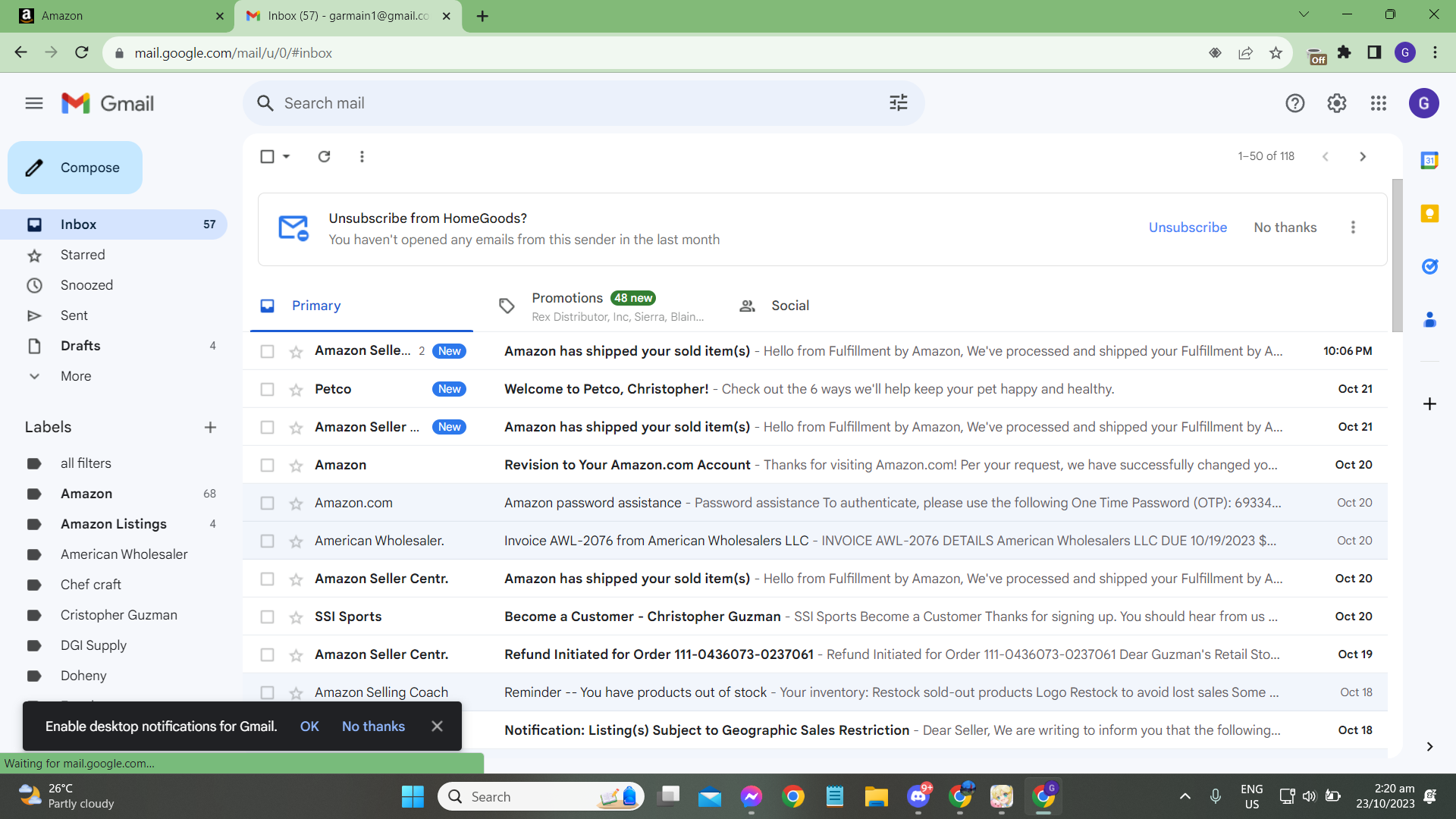Open Gmail Support help icon
This screenshot has width=1456, height=819.
1295,103
